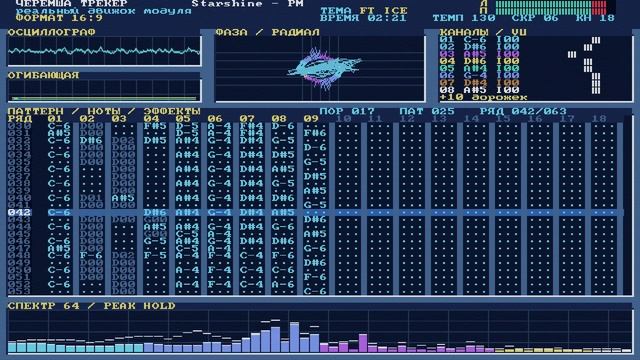640x360 pixels.
Task: Select white channel row 08 A#5 I00
Action: [480, 90]
